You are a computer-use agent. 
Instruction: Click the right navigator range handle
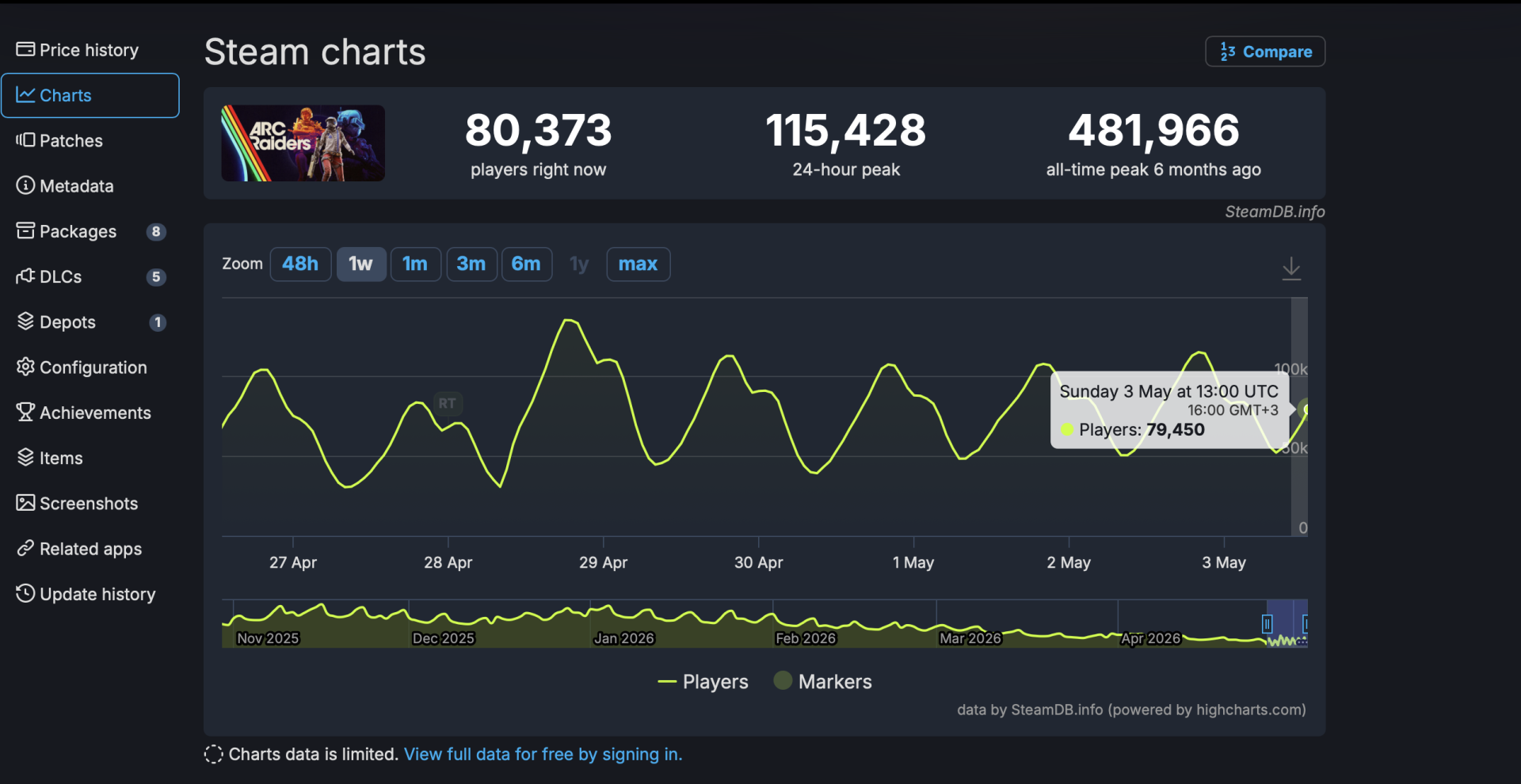pos(1305,624)
